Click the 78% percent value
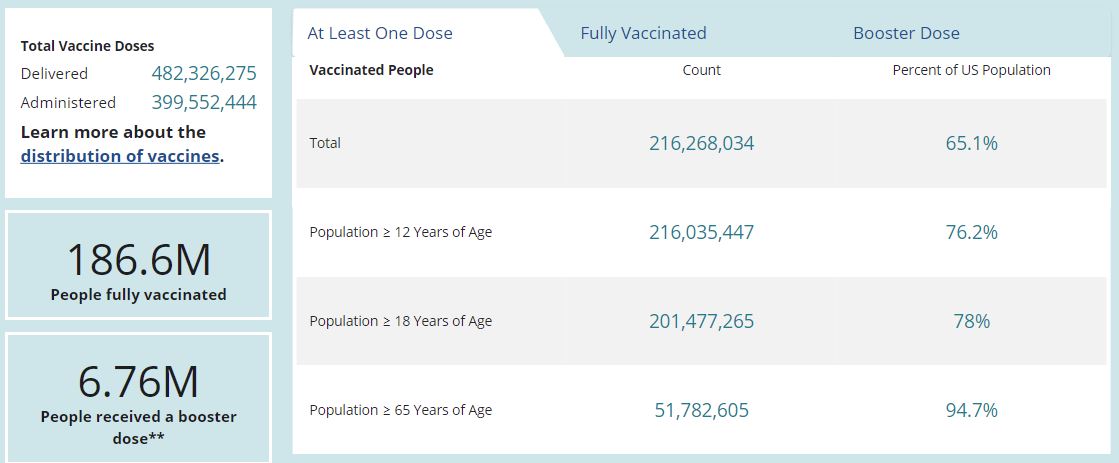The width and height of the screenshot is (1119, 463). point(971,321)
